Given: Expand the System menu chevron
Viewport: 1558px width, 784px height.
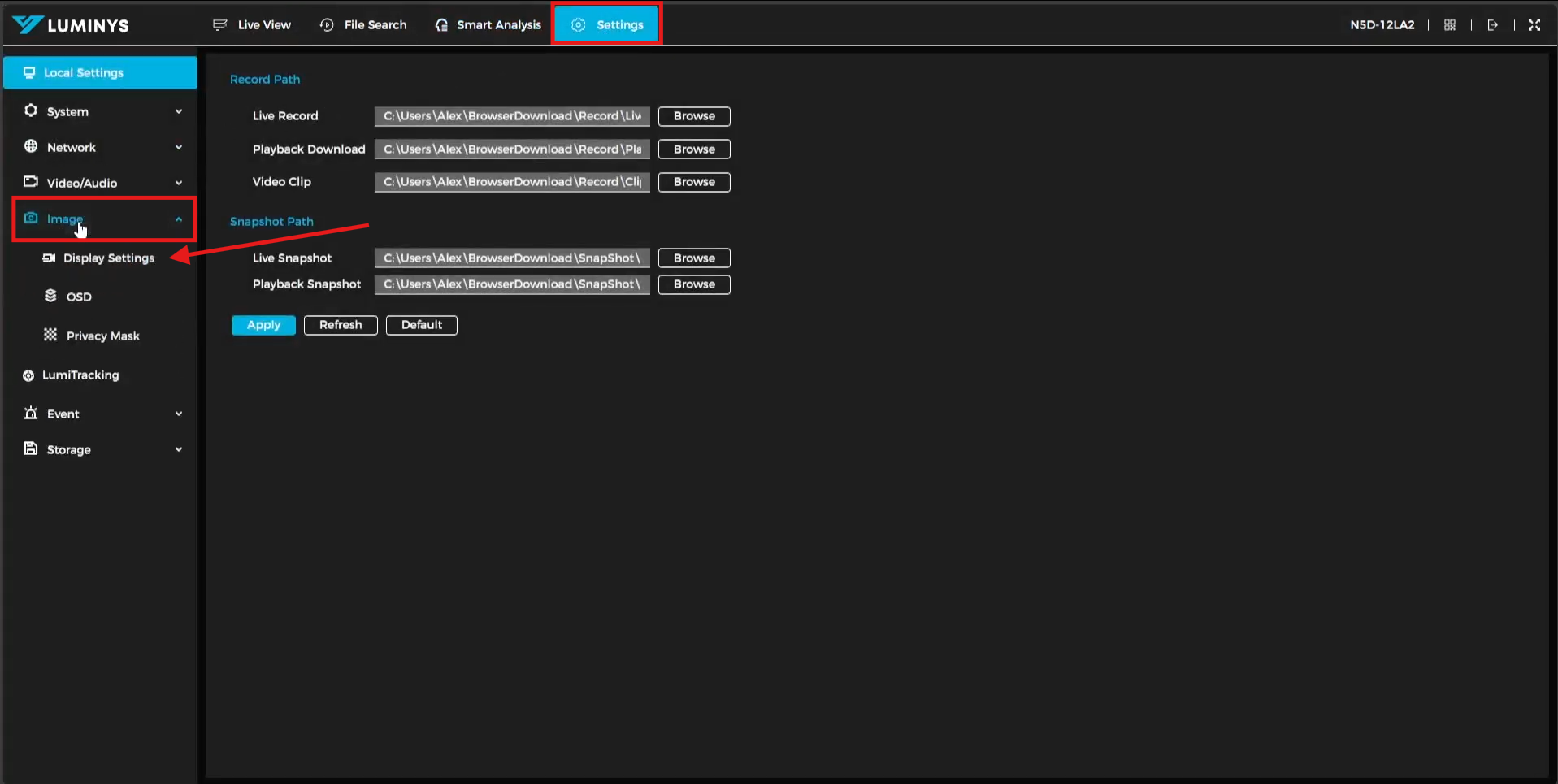Looking at the screenshot, I should [179, 111].
